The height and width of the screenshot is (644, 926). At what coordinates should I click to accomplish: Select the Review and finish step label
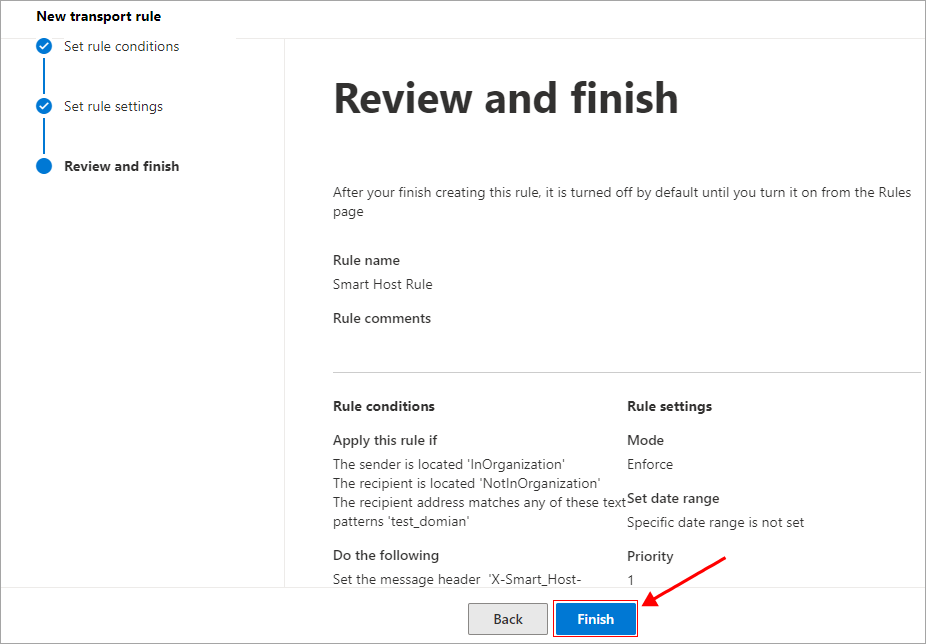(121, 166)
